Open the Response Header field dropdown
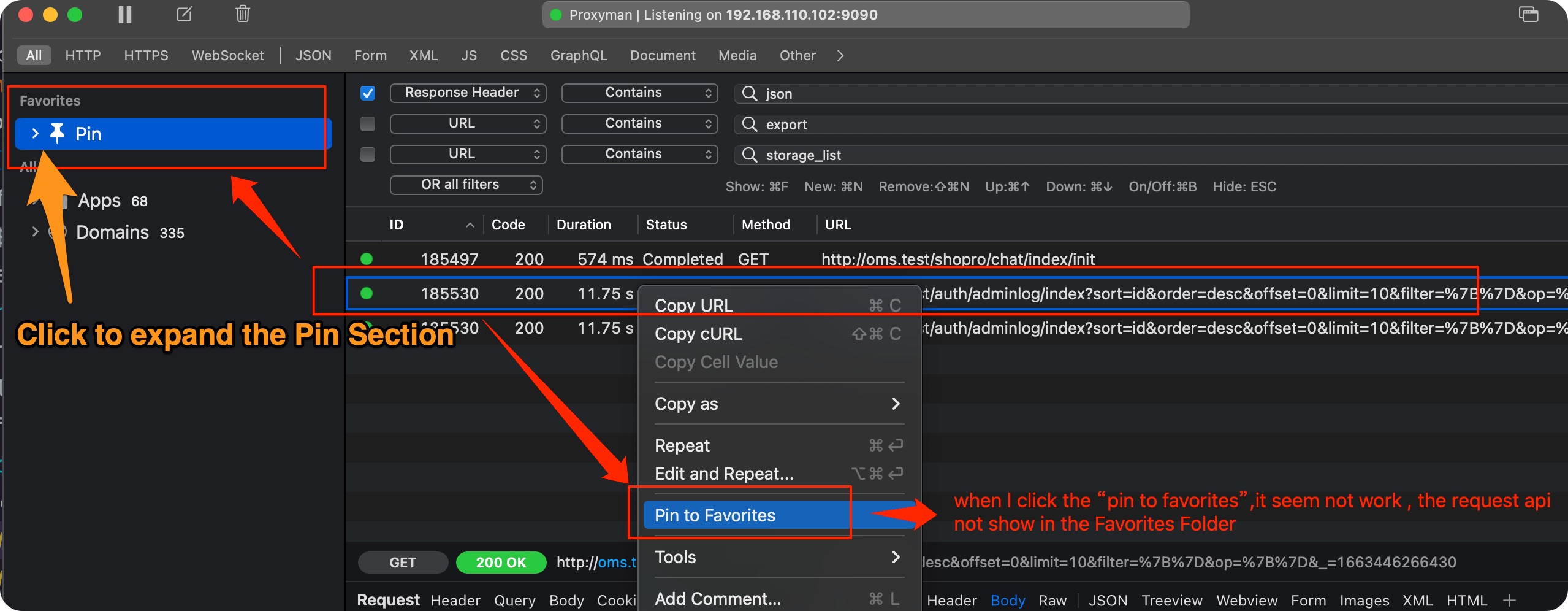 point(468,93)
